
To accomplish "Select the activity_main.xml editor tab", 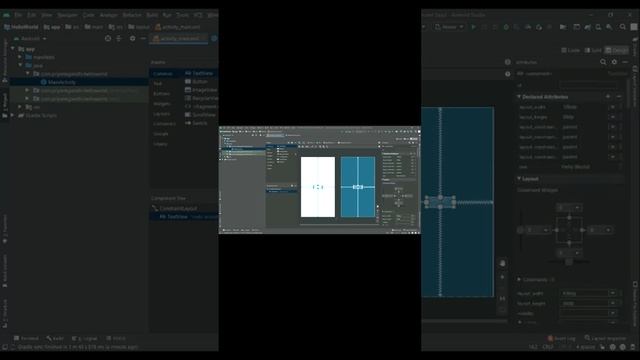I will click(x=179, y=38).
